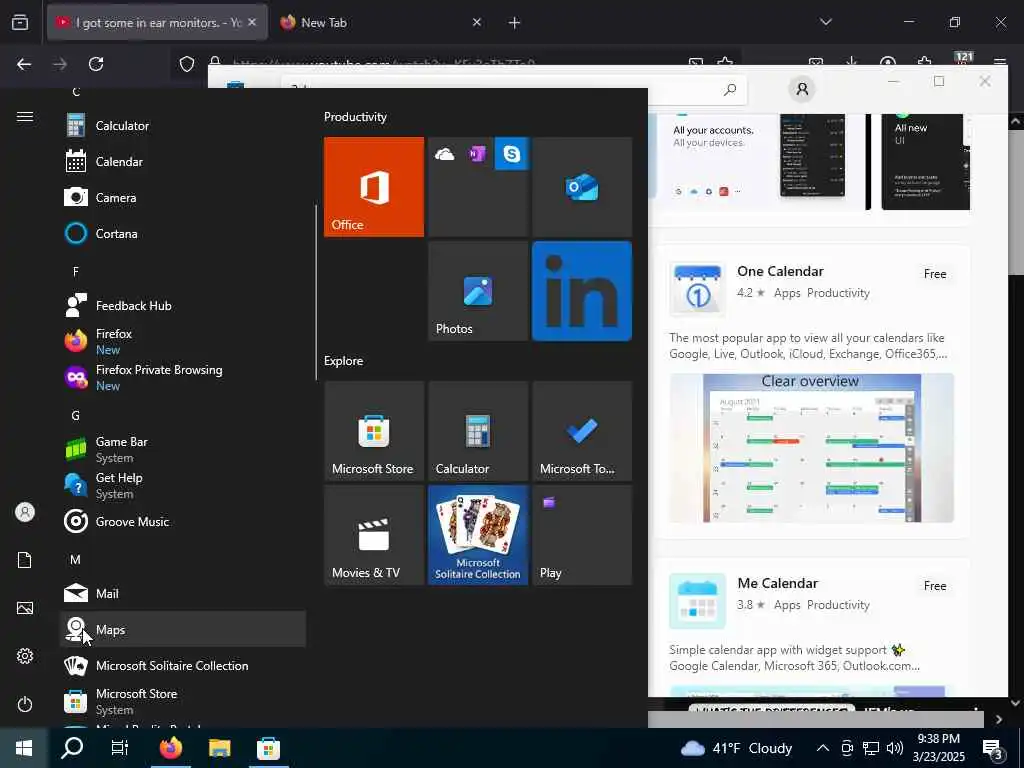The image size is (1024, 768).
Task: Open Get Help app
Action: (183, 485)
